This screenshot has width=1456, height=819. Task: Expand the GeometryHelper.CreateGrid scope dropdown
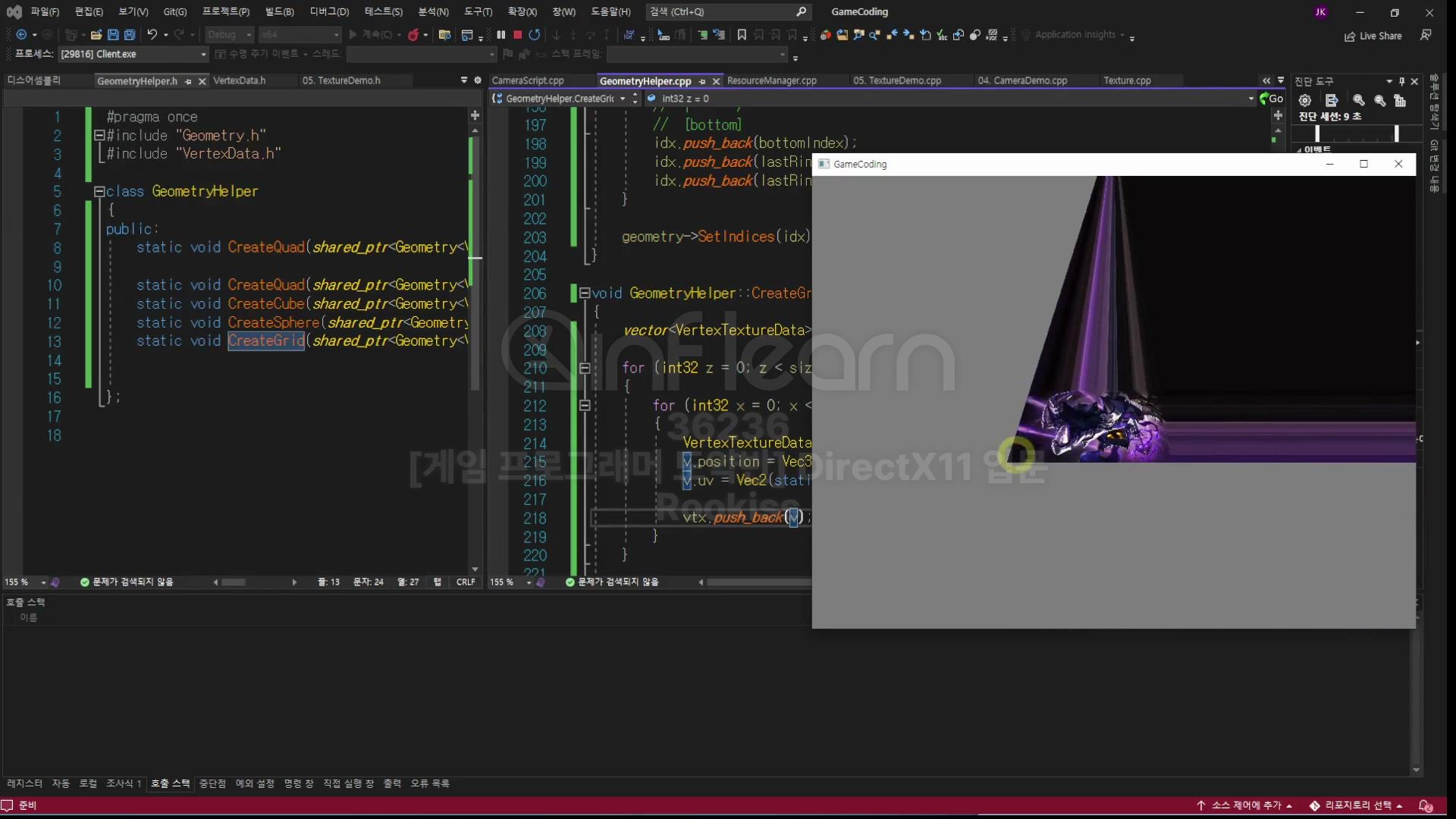pos(623,99)
